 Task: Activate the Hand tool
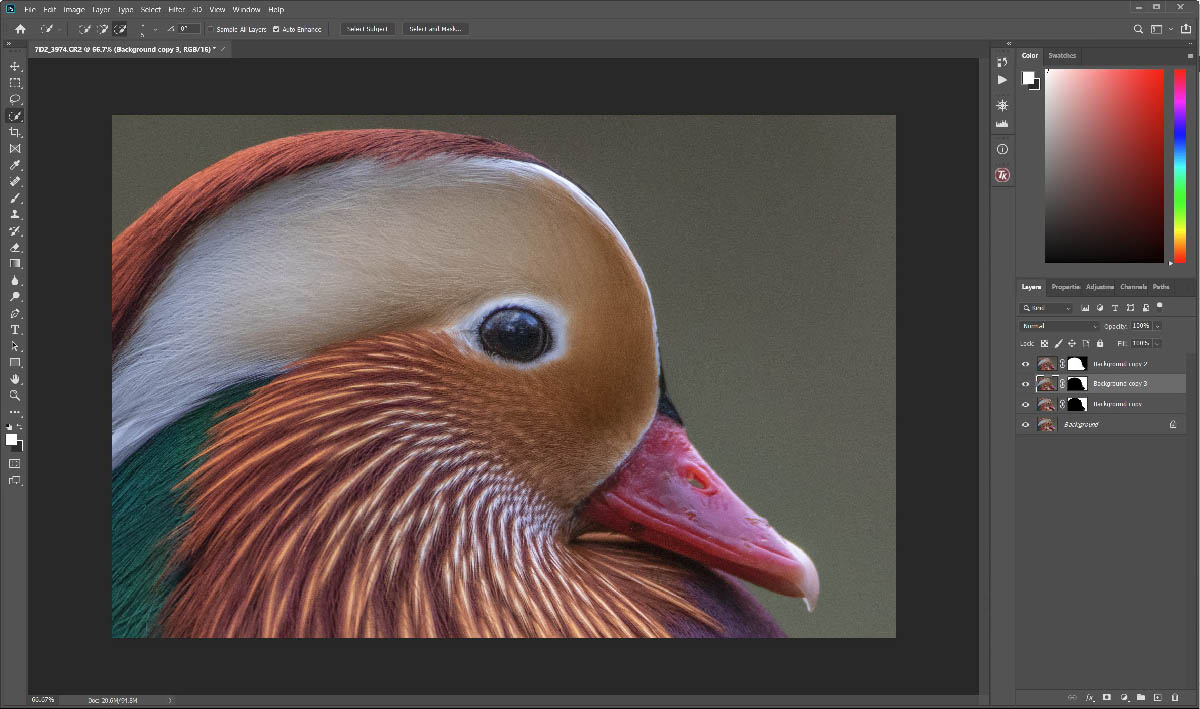pyautogui.click(x=15, y=379)
